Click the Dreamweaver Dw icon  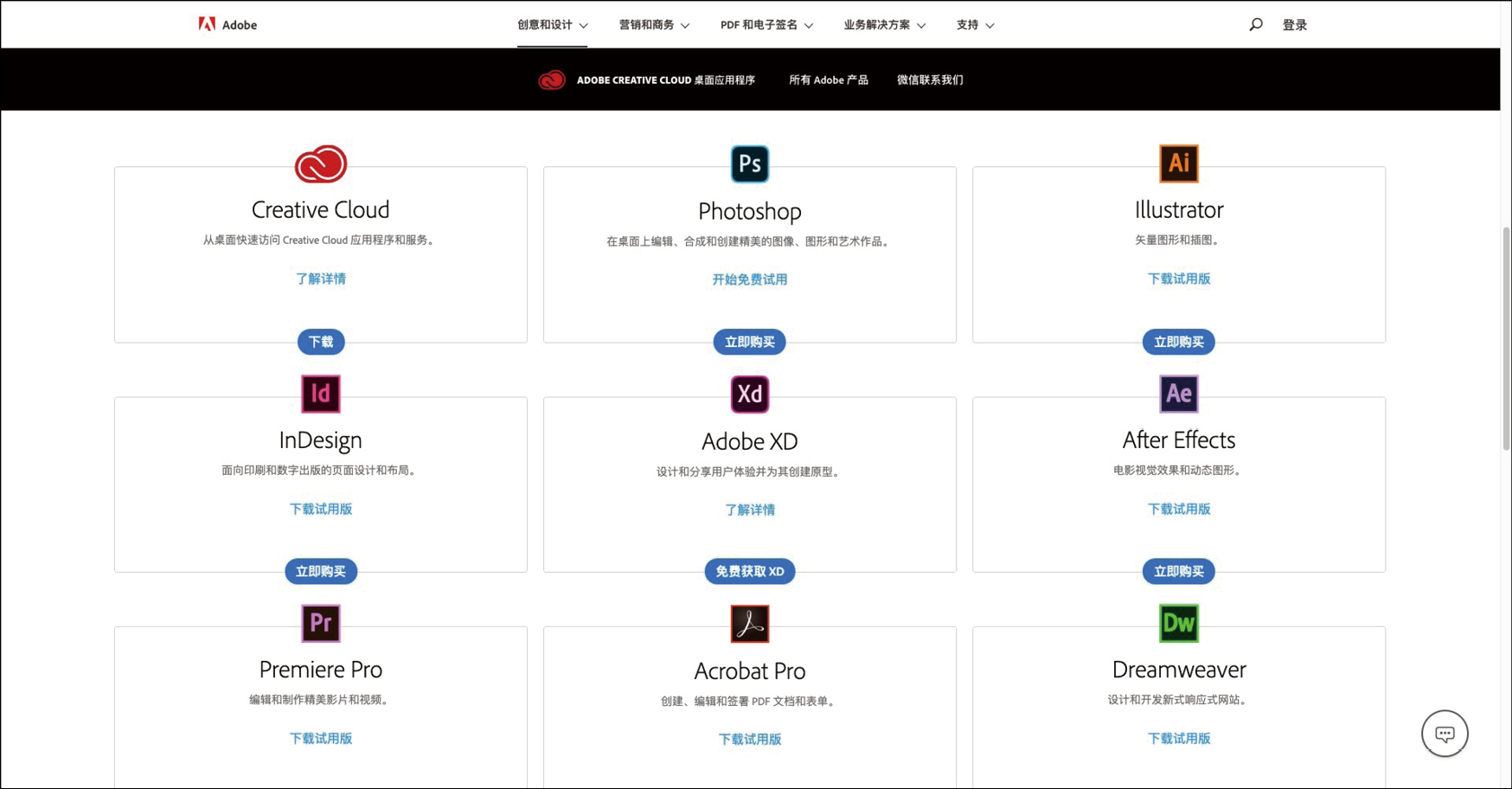pyautogui.click(x=1179, y=623)
